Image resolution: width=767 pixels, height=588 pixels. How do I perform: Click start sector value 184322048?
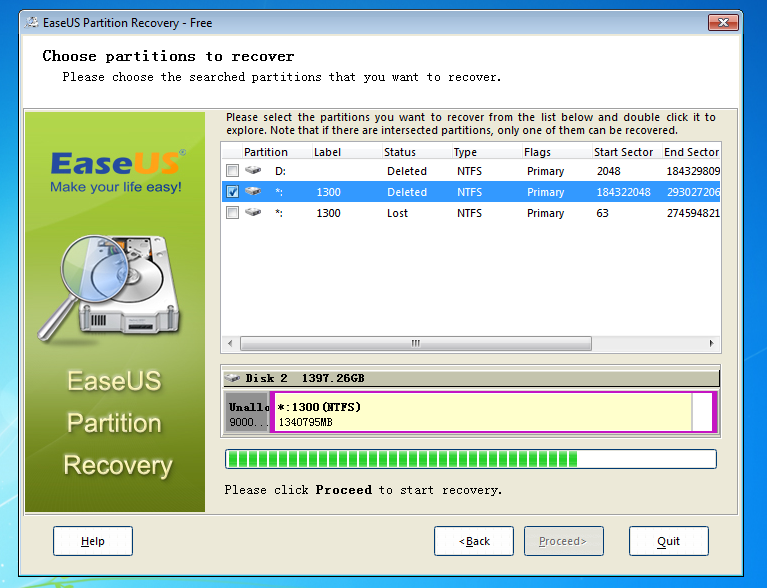[x=623, y=192]
